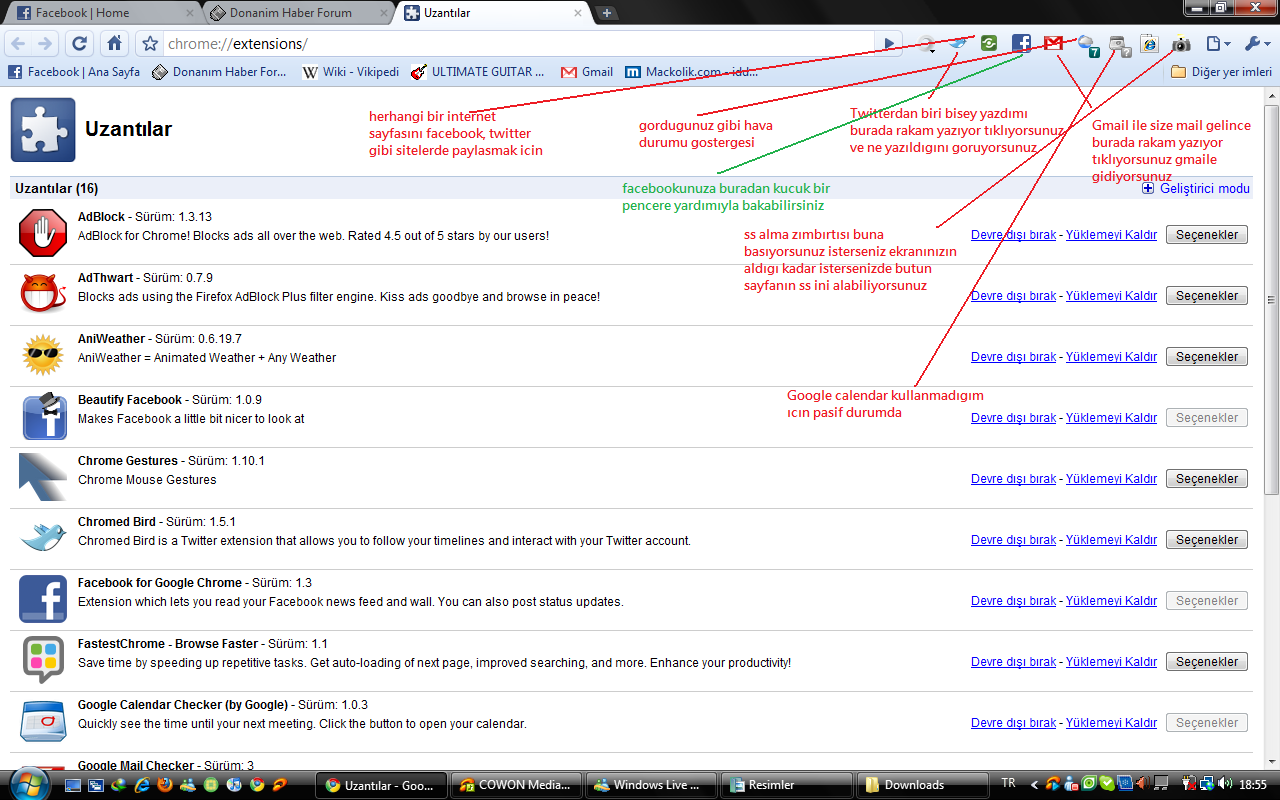Click the AdThwart red devil icon

click(43, 295)
